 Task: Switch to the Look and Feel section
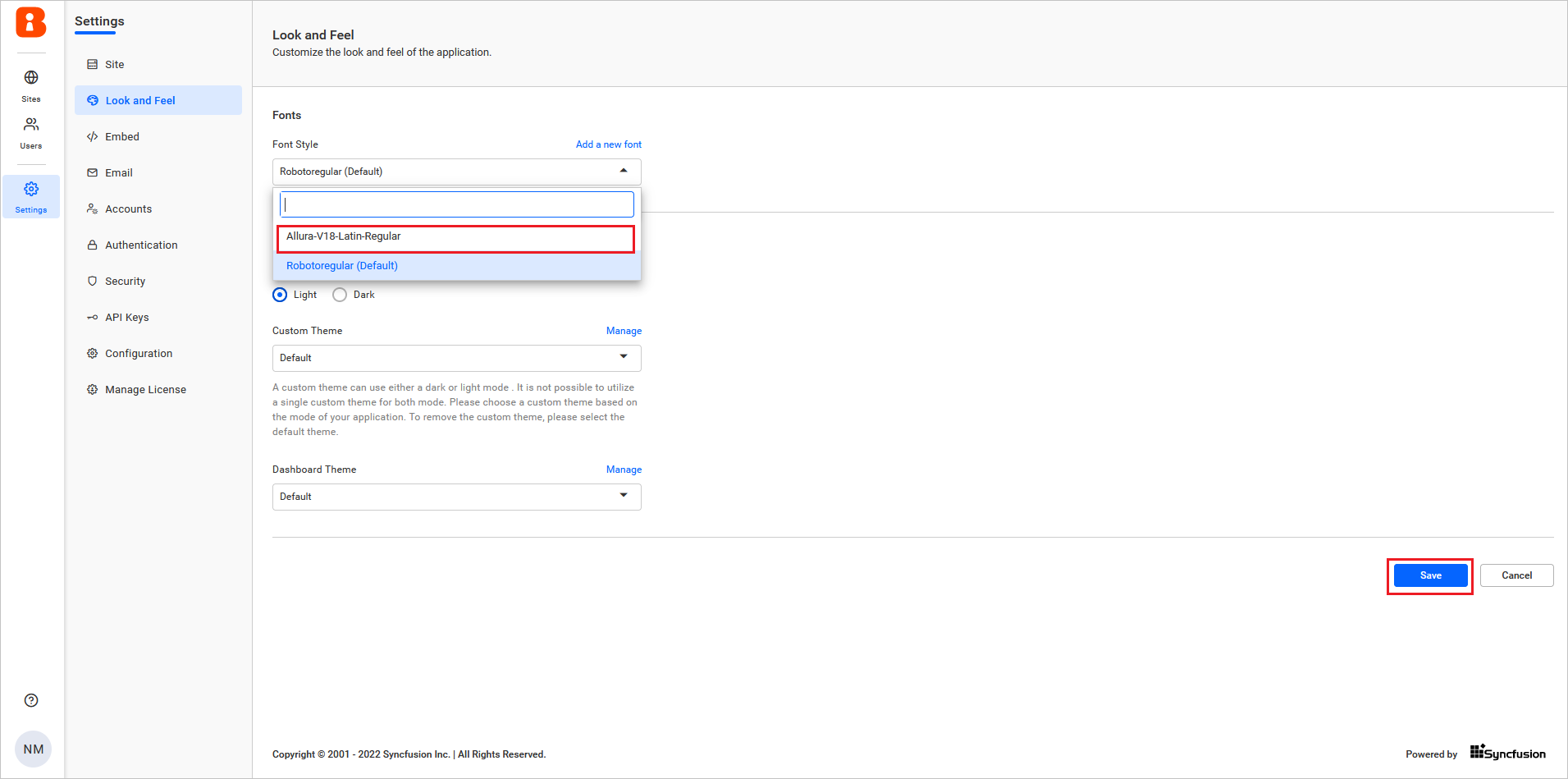pos(140,100)
